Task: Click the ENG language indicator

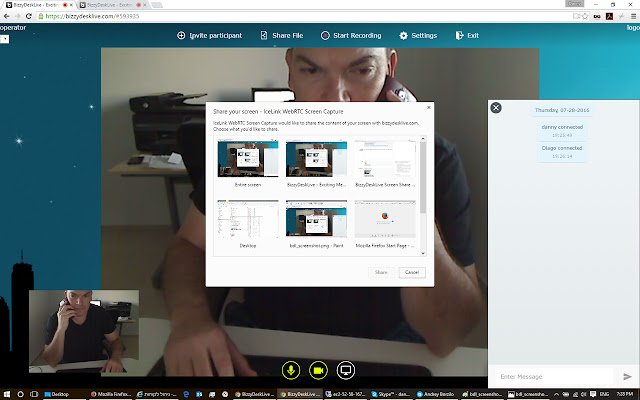Action: coord(604,394)
